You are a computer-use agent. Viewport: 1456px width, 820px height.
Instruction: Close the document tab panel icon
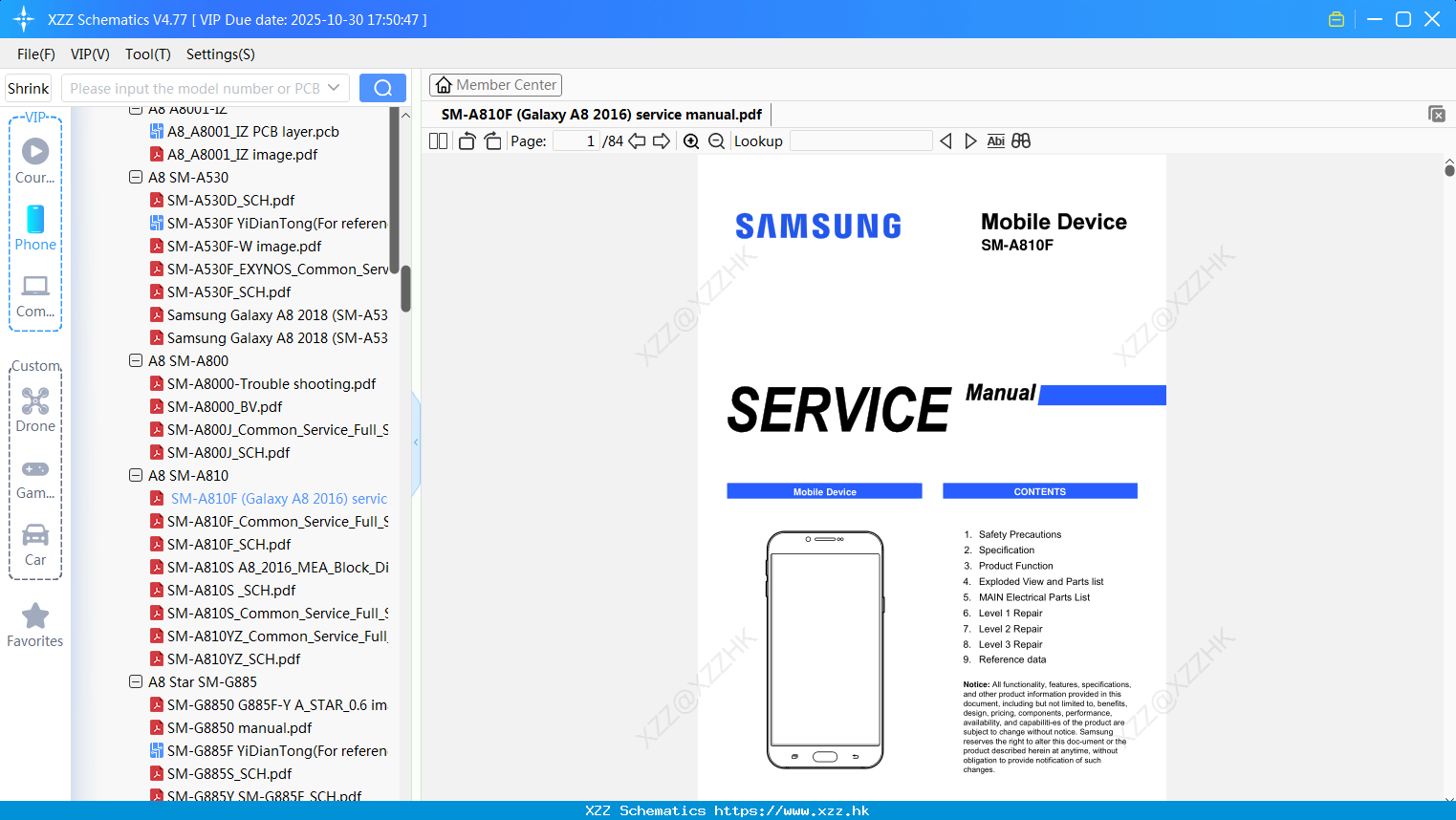pos(1437,114)
